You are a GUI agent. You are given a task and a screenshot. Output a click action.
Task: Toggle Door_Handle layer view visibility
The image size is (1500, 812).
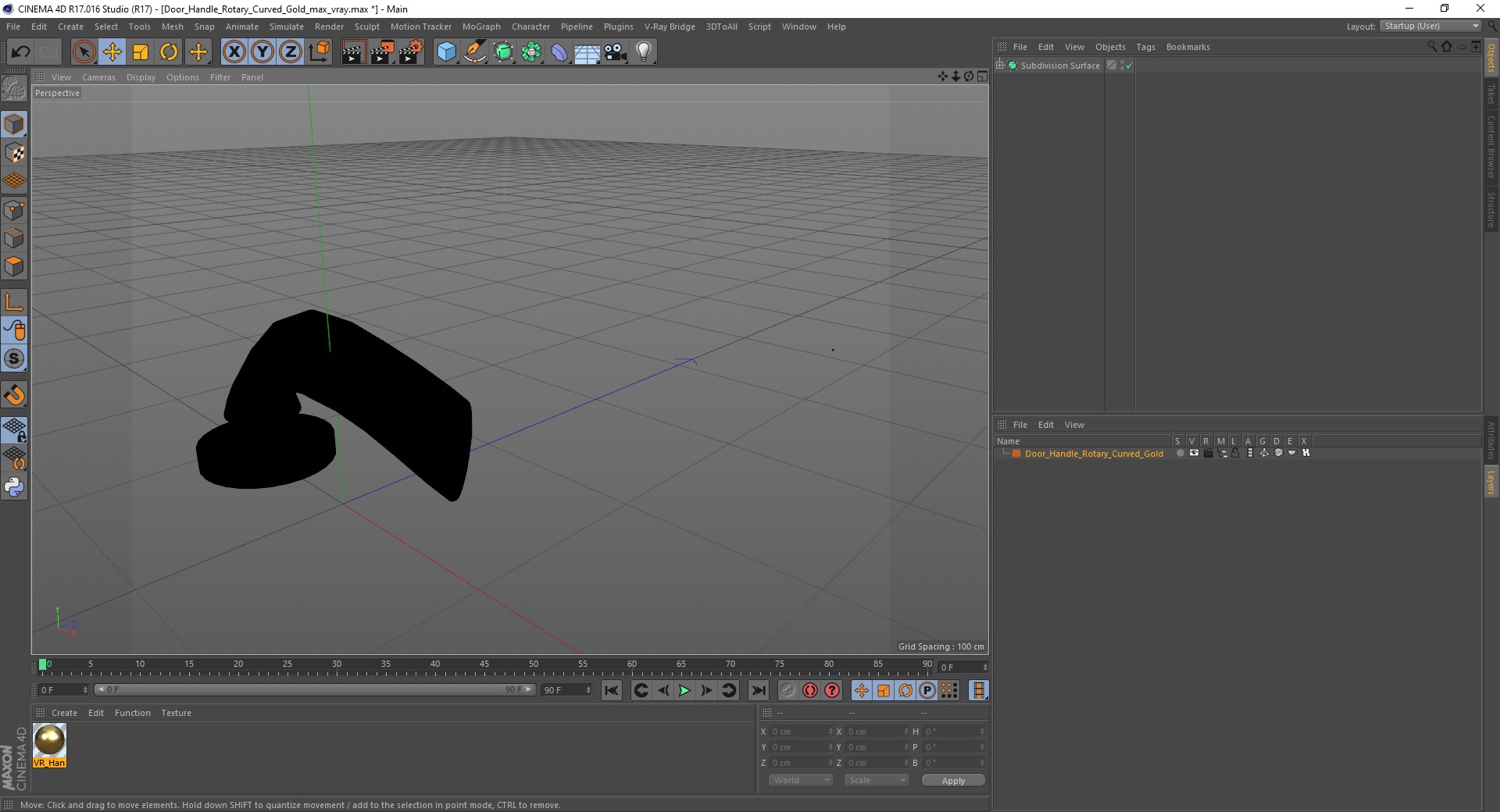(x=1194, y=453)
